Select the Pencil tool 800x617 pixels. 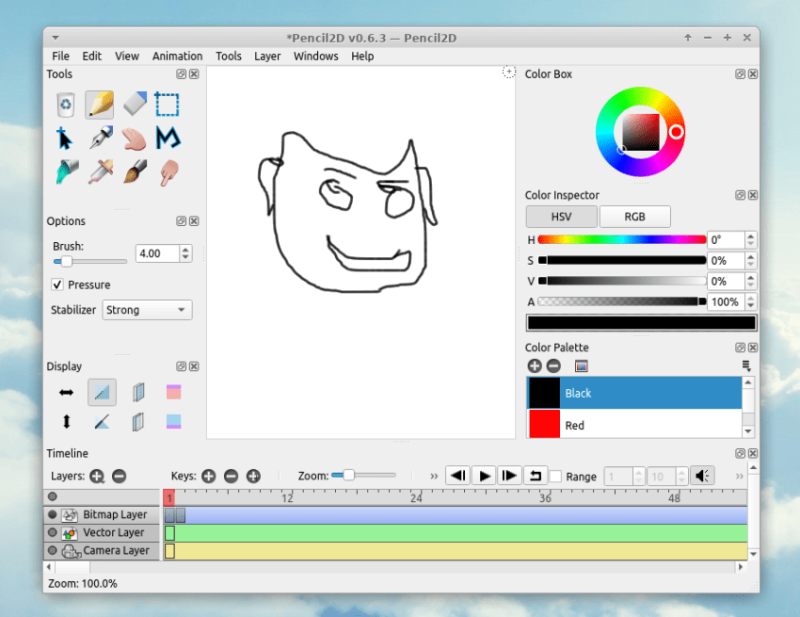[97, 104]
